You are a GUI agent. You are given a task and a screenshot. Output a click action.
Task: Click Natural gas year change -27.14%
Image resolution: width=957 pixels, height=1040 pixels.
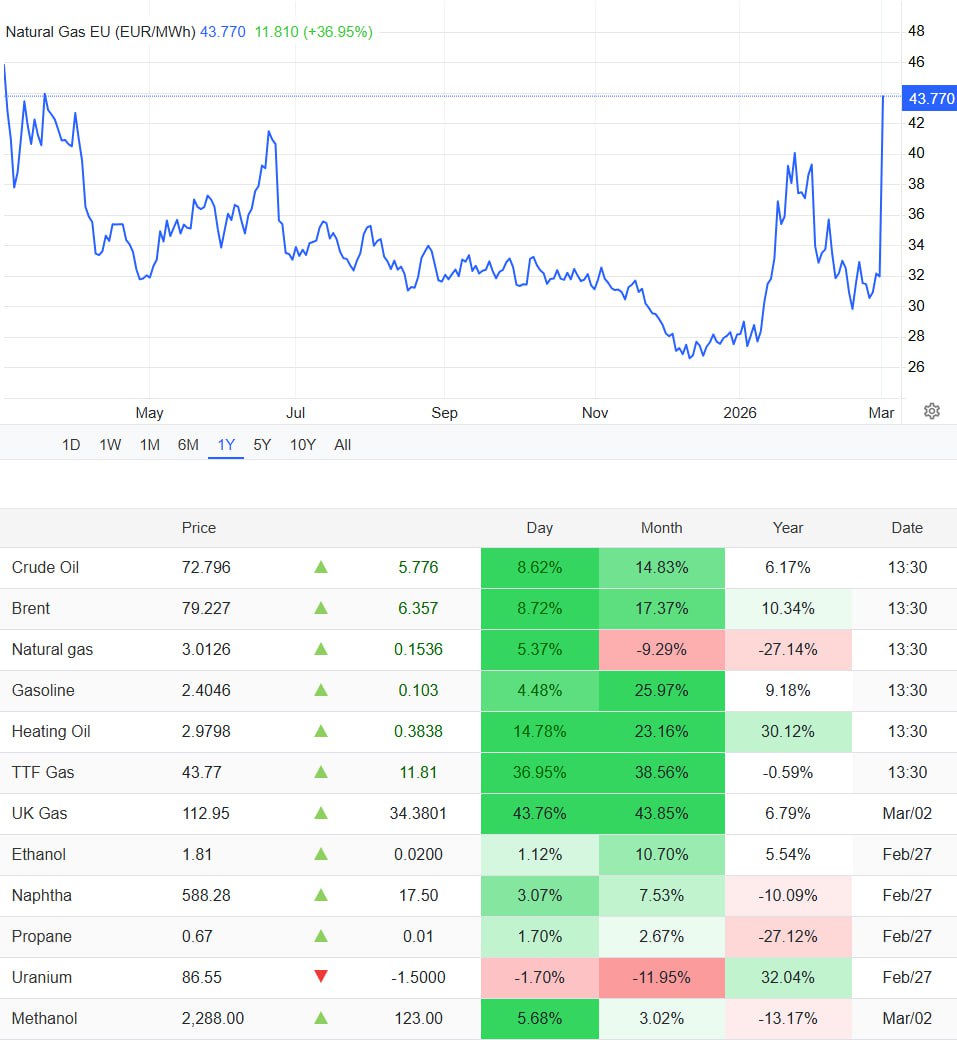[x=788, y=649]
